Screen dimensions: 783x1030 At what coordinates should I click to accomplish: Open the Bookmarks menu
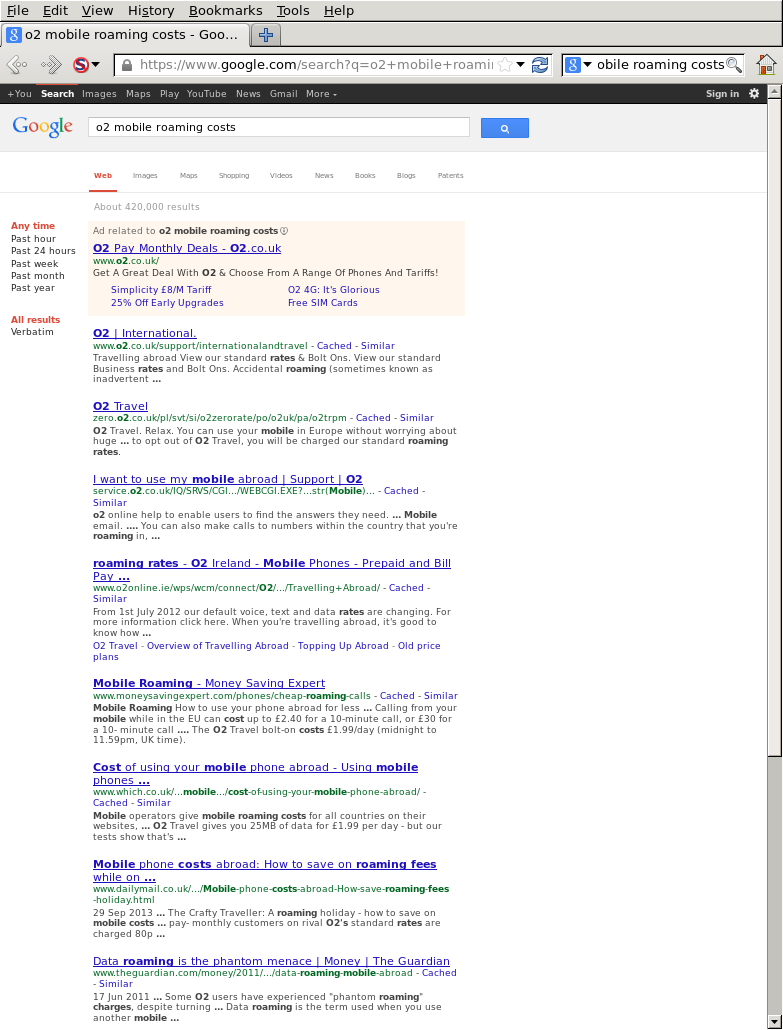tap(225, 10)
